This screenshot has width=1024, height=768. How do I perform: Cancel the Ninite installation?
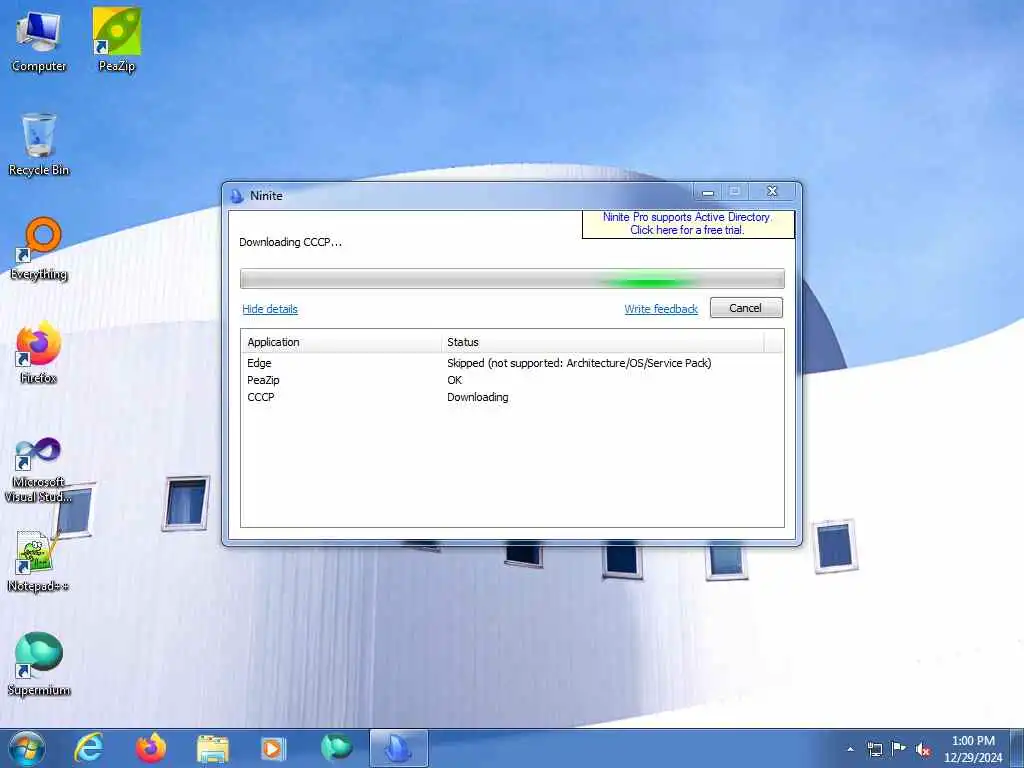click(746, 308)
